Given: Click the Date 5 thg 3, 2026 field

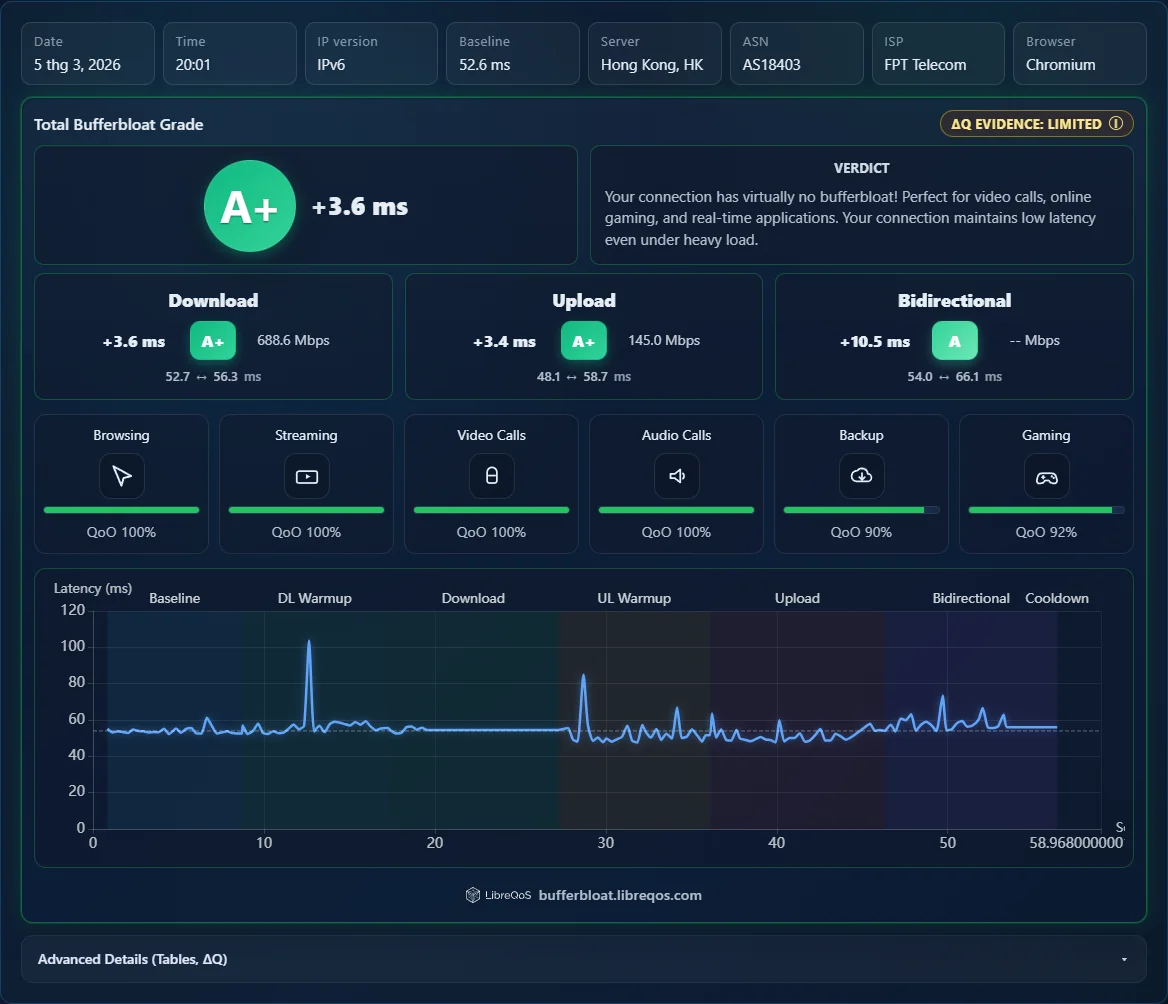Looking at the screenshot, I should (88, 54).
